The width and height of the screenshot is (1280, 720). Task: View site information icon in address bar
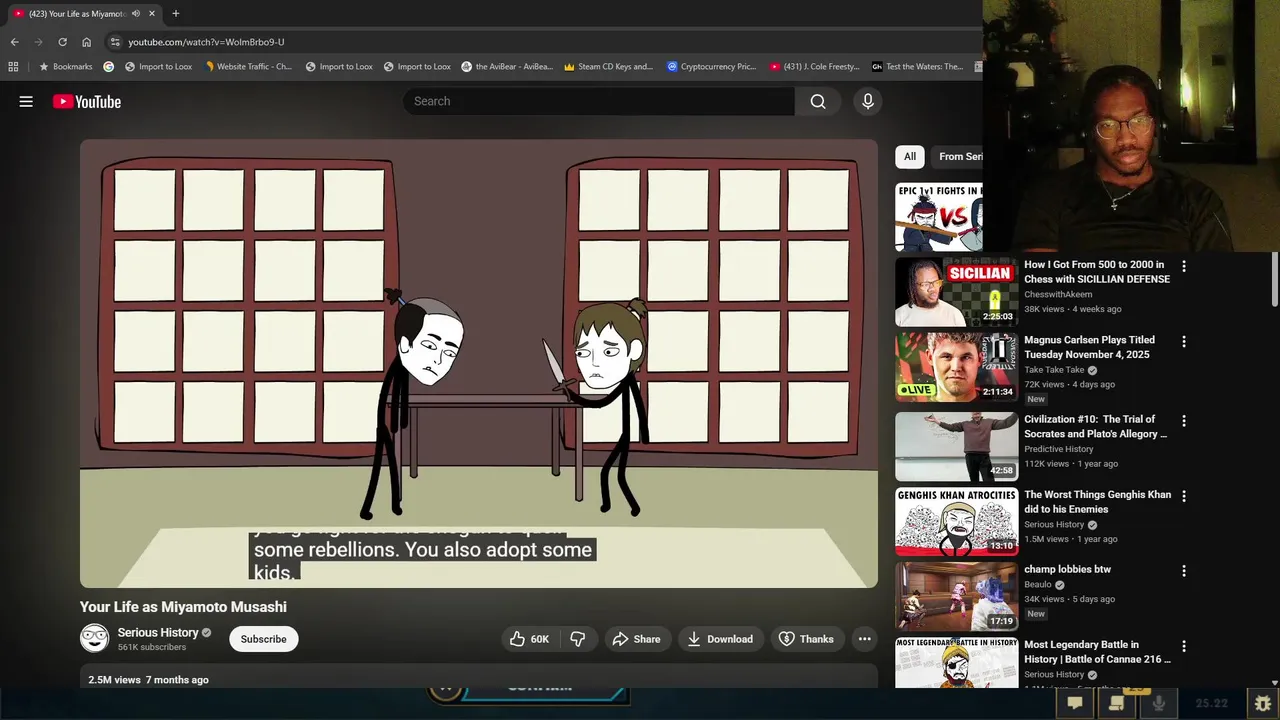point(115,42)
